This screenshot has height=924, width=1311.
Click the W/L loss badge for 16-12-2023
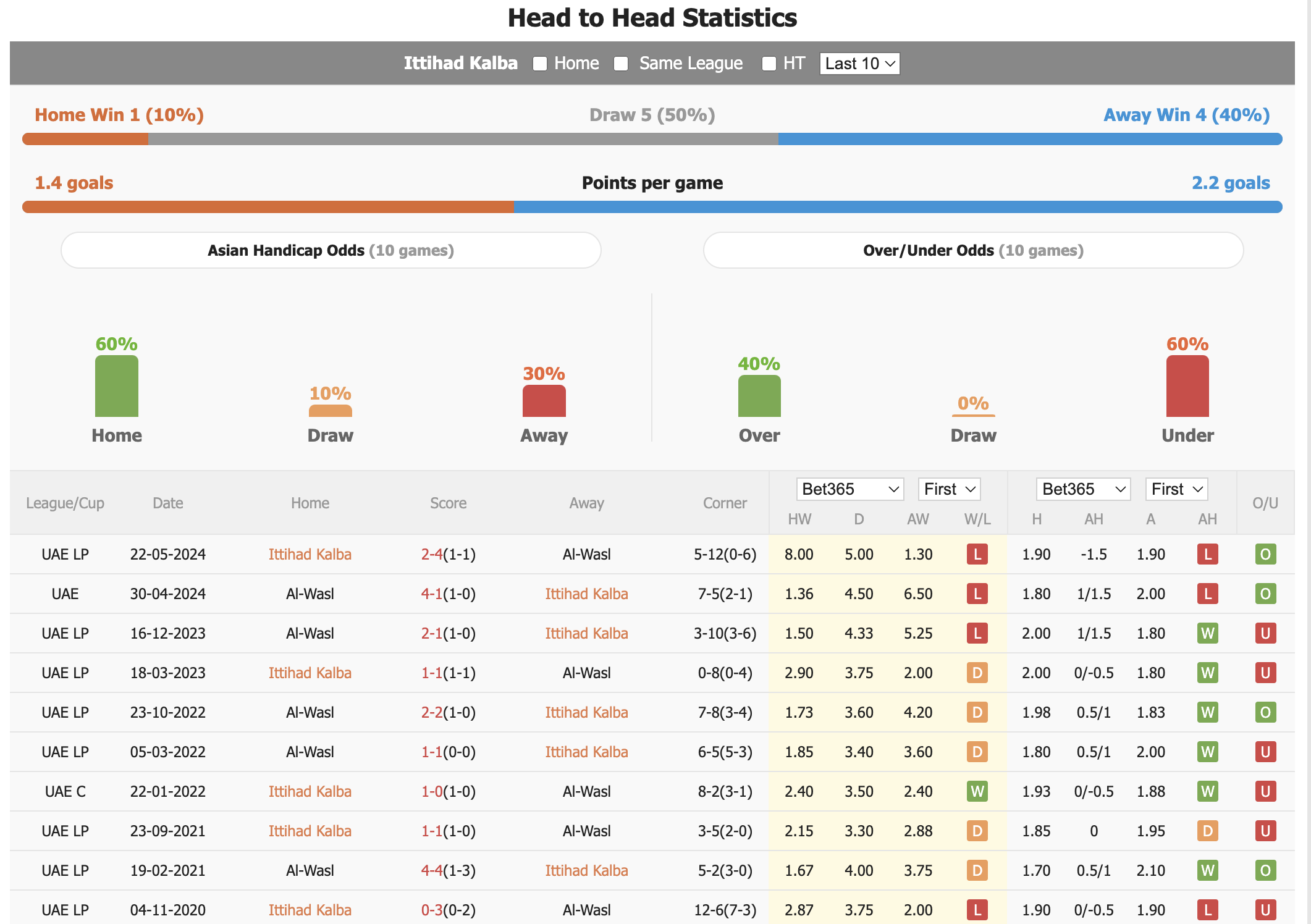(x=977, y=633)
